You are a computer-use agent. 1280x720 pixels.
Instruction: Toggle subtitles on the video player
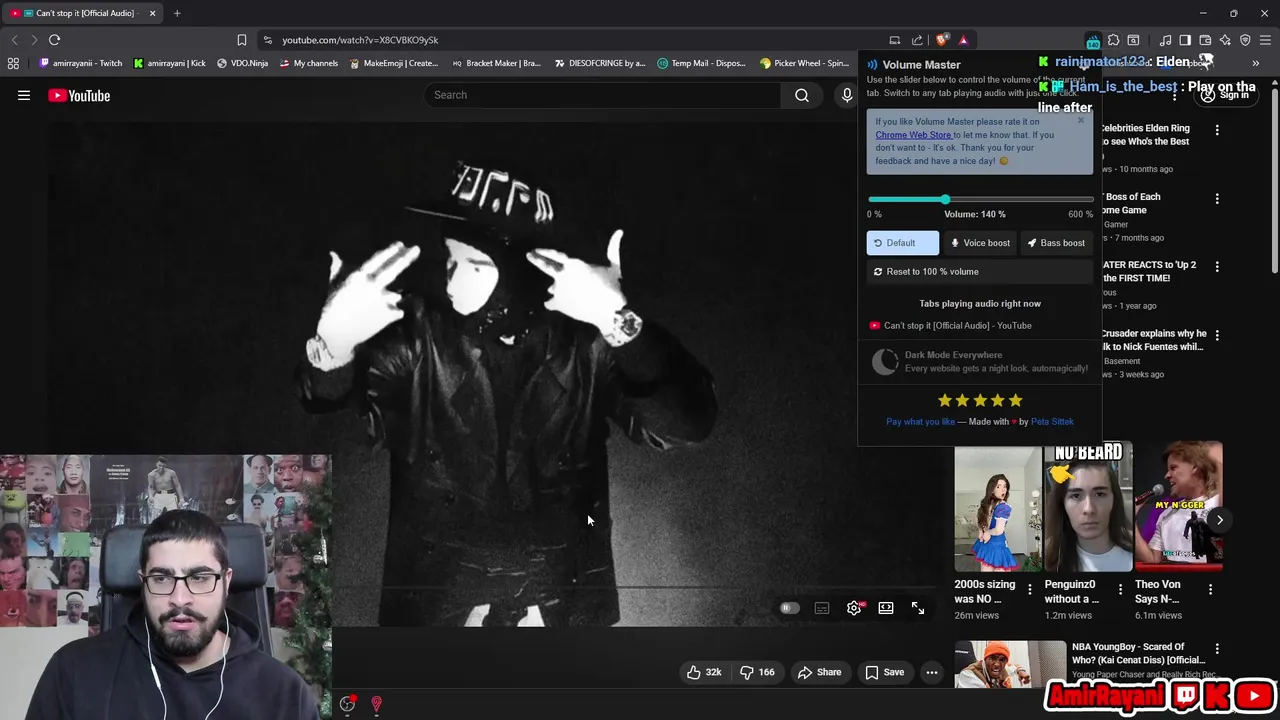pyautogui.click(x=822, y=608)
